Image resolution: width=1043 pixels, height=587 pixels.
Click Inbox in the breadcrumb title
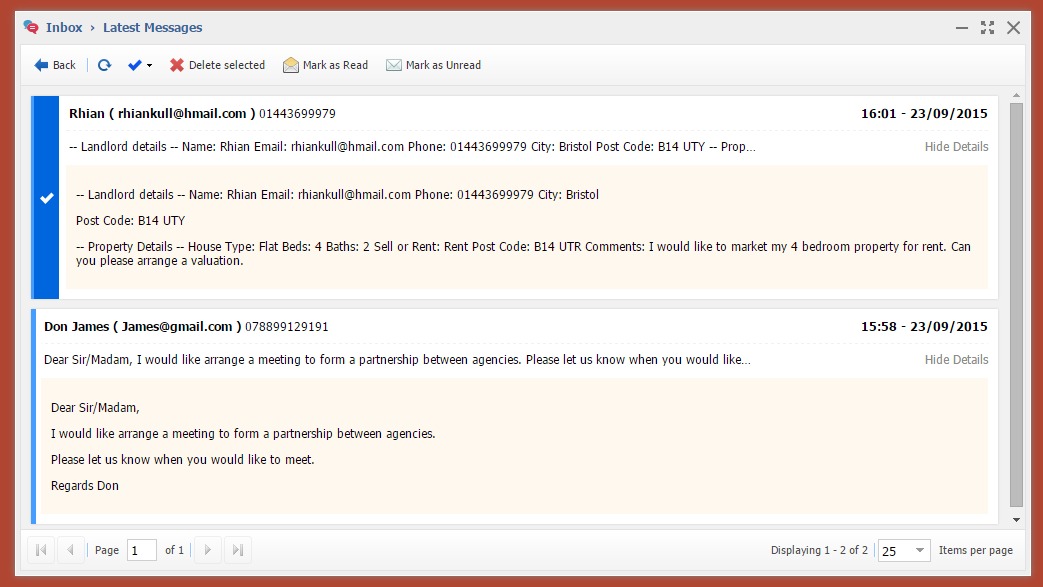(x=64, y=27)
